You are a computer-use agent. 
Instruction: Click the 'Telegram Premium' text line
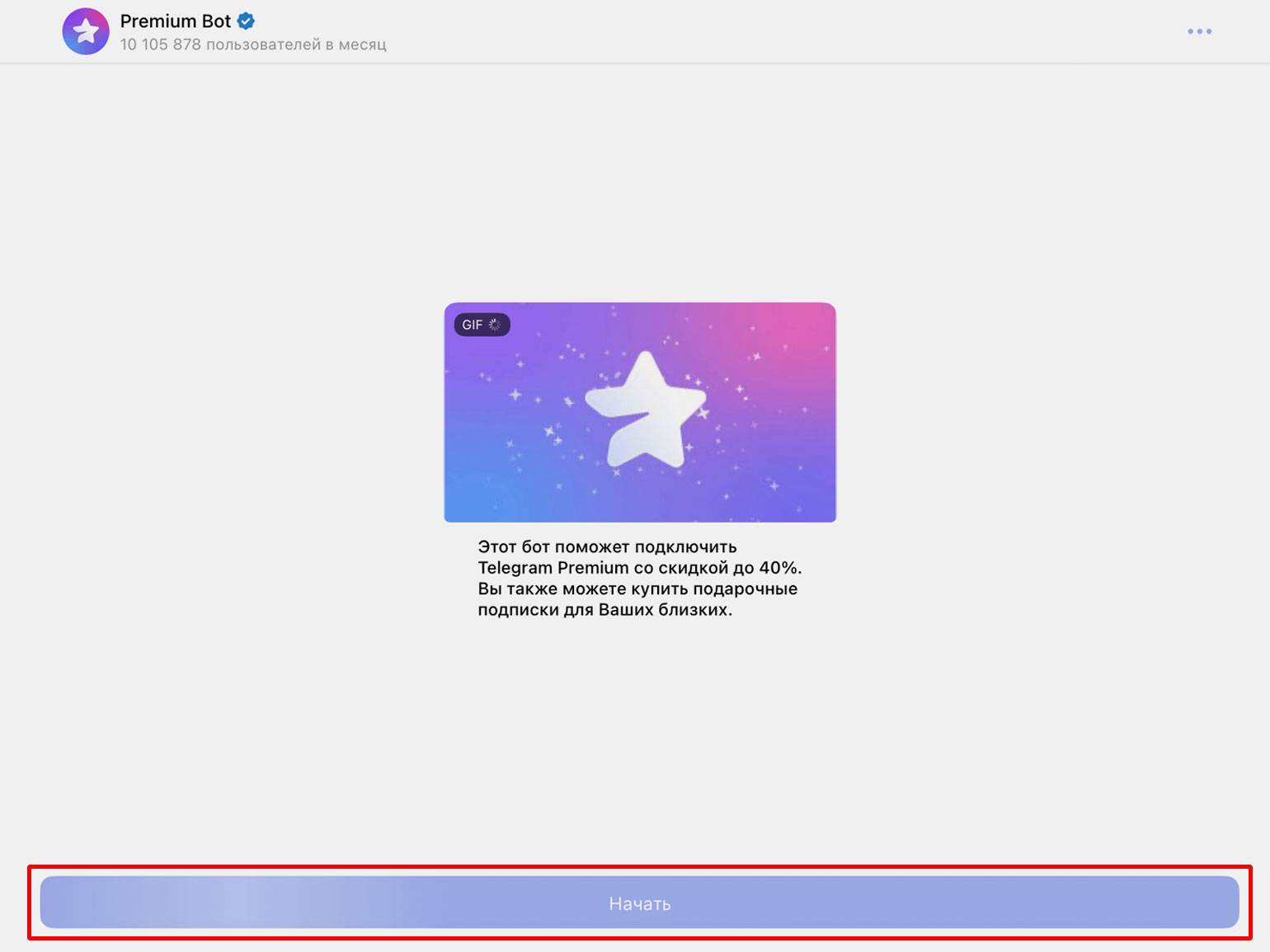[553, 568]
